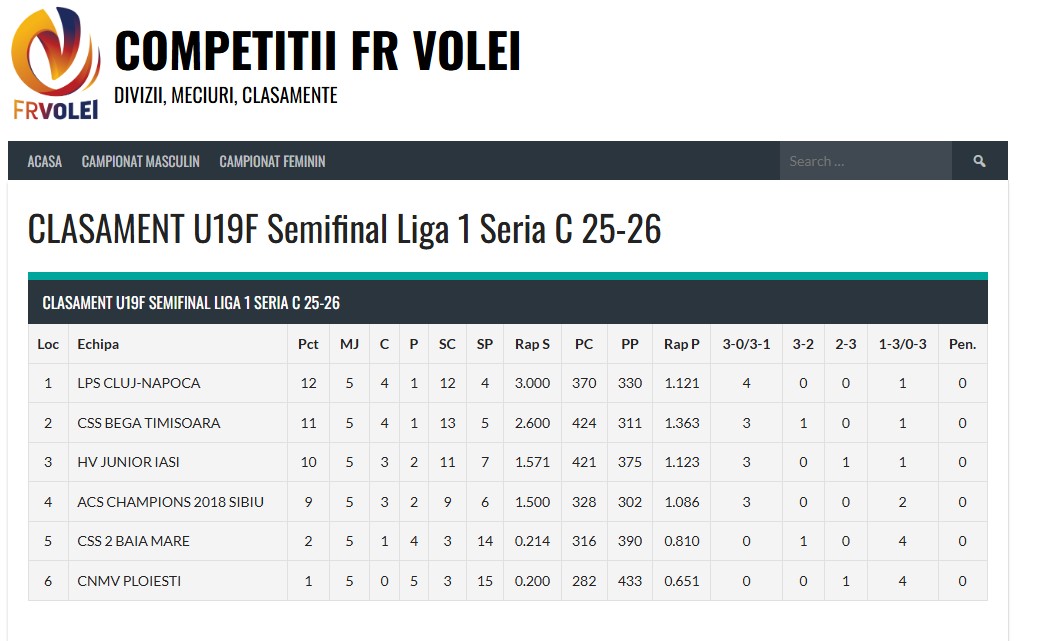Click the Loc column header

[x=48, y=344]
